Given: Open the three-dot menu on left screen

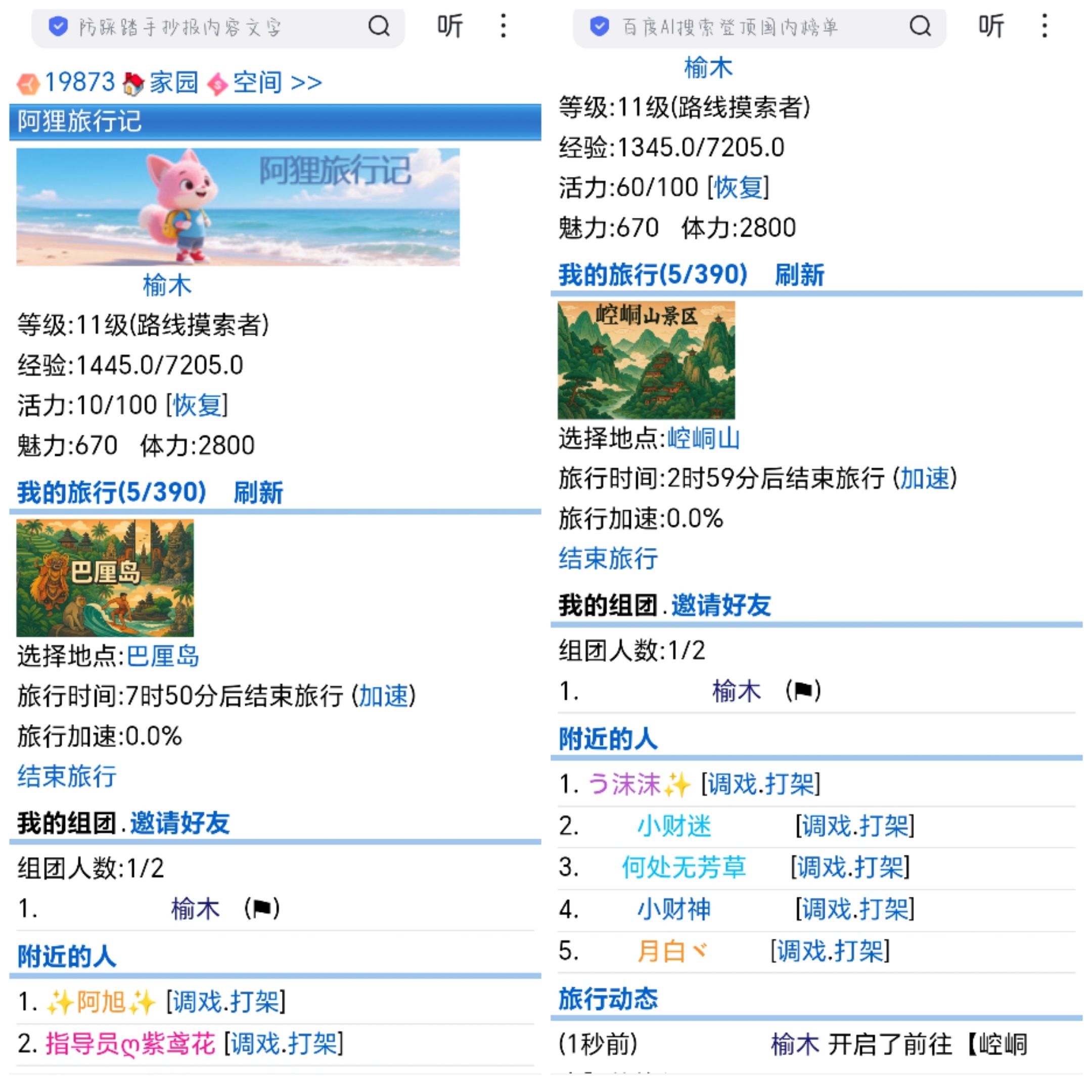Looking at the screenshot, I should (x=503, y=26).
